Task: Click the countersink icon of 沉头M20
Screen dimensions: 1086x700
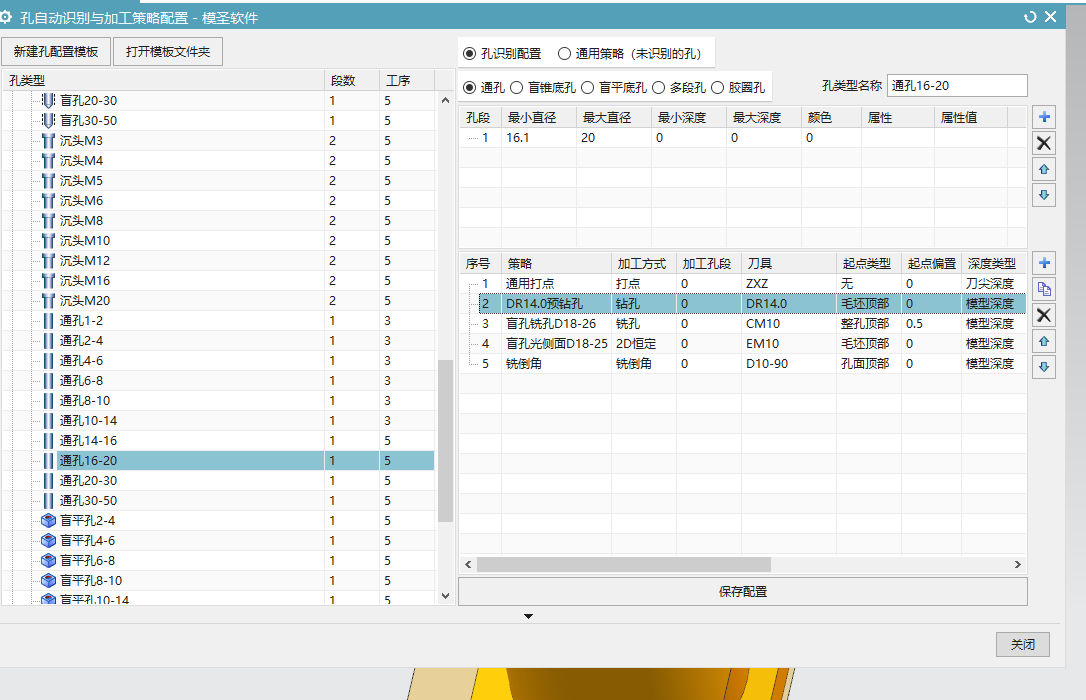Action: click(x=48, y=301)
